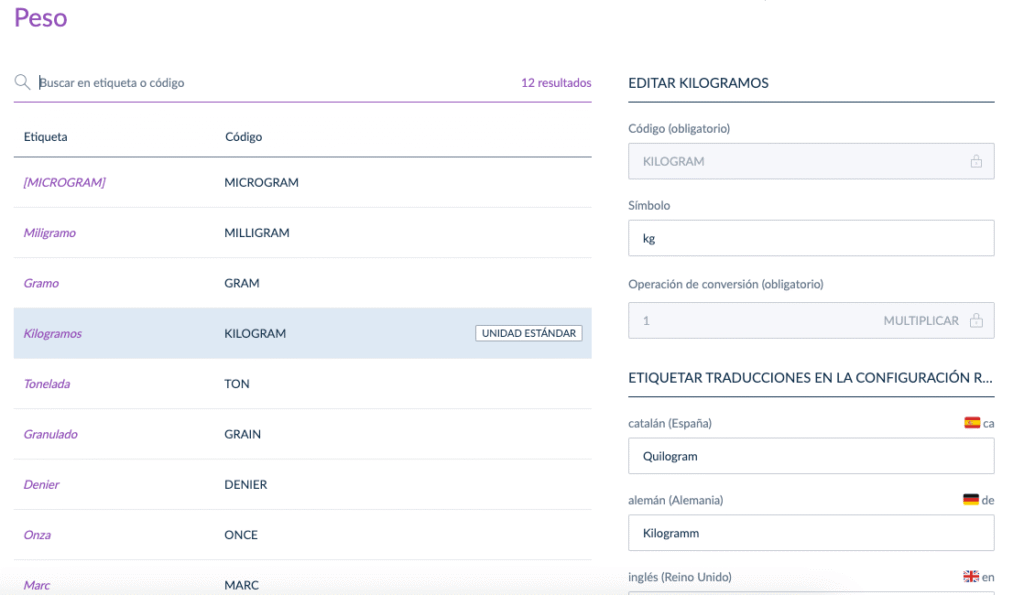Screen dimensions: 1024x595
Task: Open the MULTIPLICAR conversion operation selector
Action: point(921,321)
